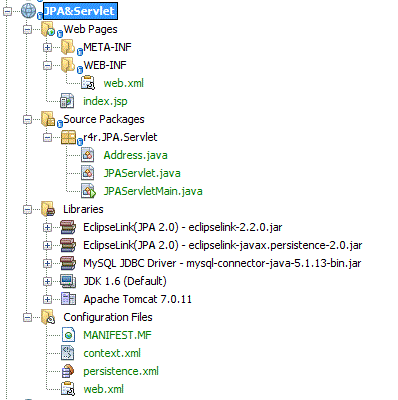The height and width of the screenshot is (400, 398).
Task: Click the Libraries folder icon
Action: point(48,209)
